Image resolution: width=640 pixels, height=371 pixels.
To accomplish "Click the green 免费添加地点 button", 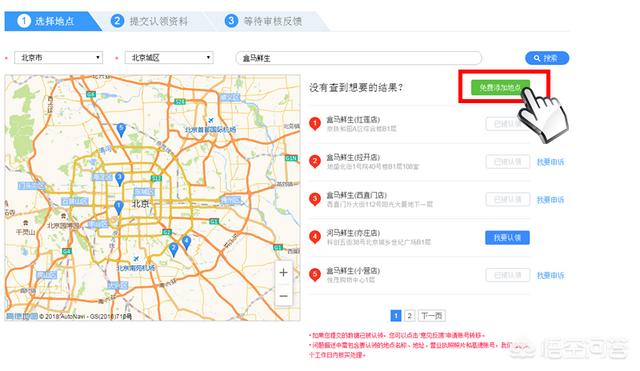I will (500, 87).
